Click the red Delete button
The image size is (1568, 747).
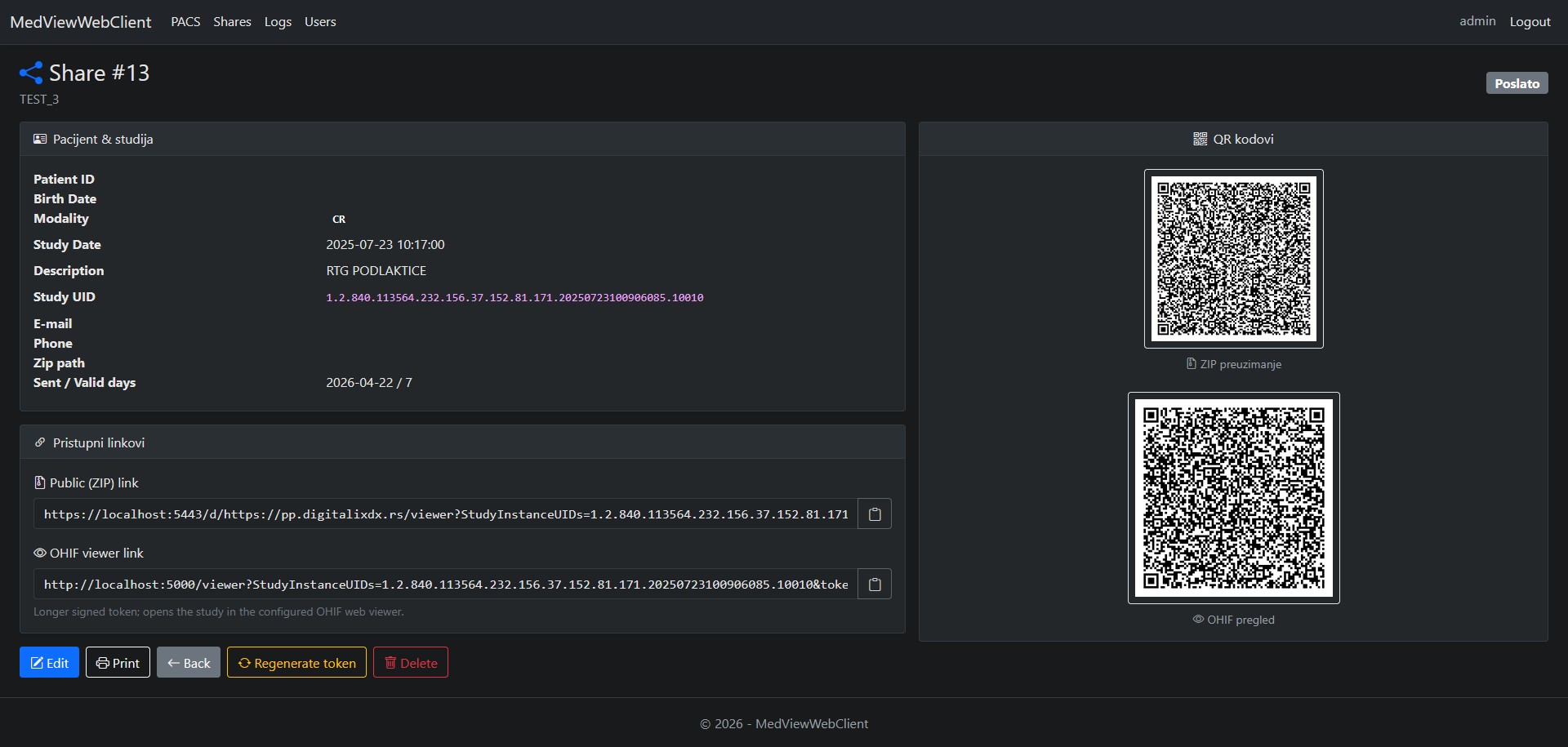pyautogui.click(x=411, y=662)
